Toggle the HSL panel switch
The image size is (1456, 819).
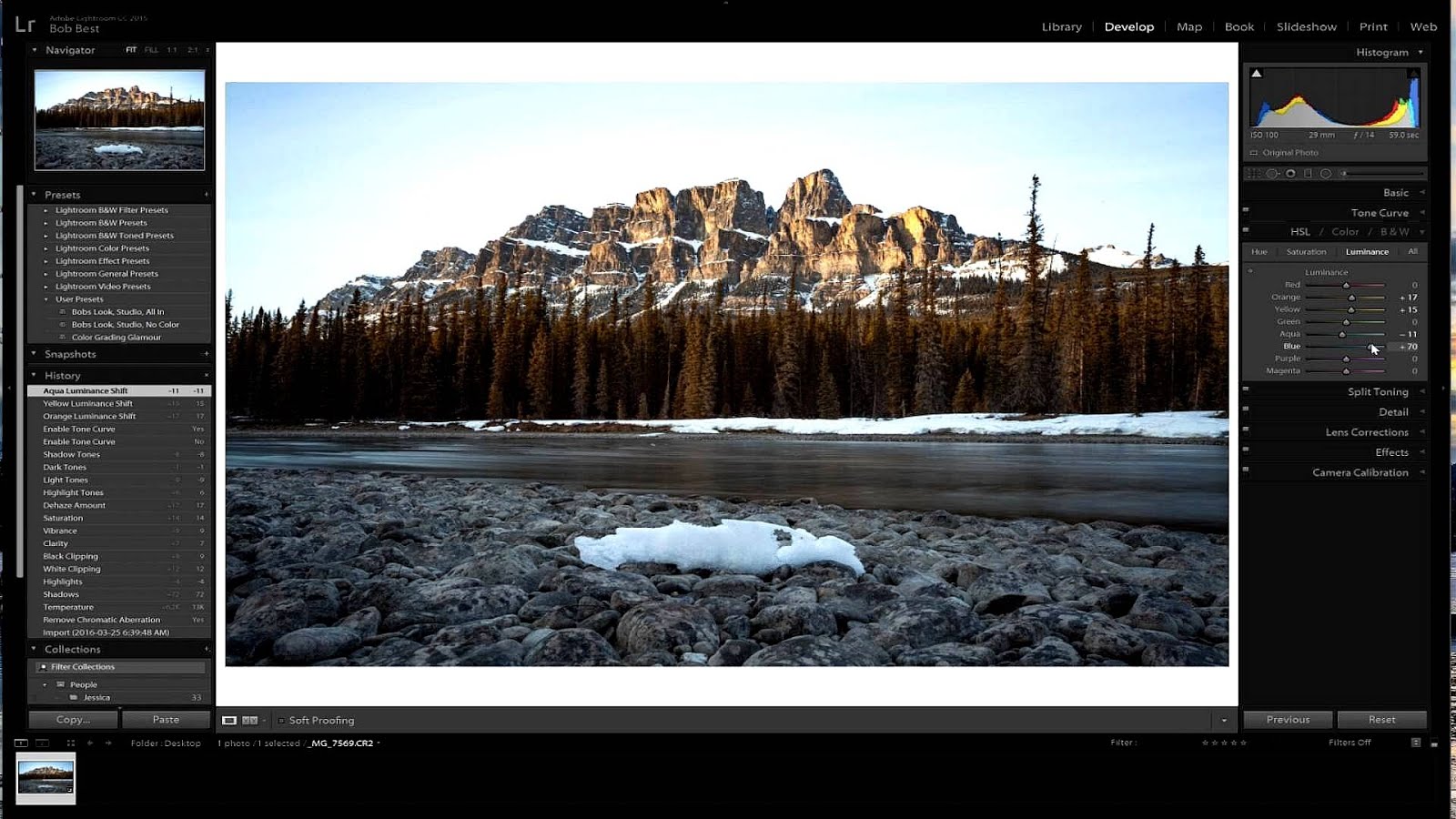1248,232
